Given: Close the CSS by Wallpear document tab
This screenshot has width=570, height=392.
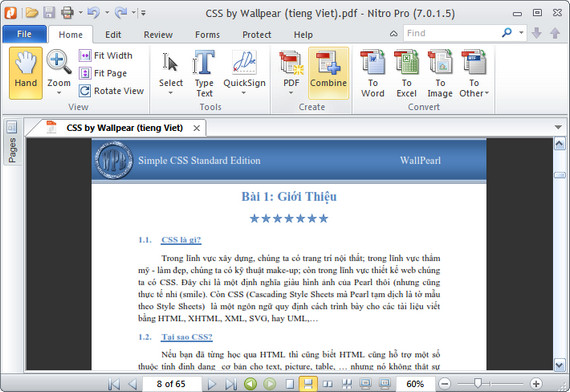Looking at the screenshot, I should click(x=197, y=128).
